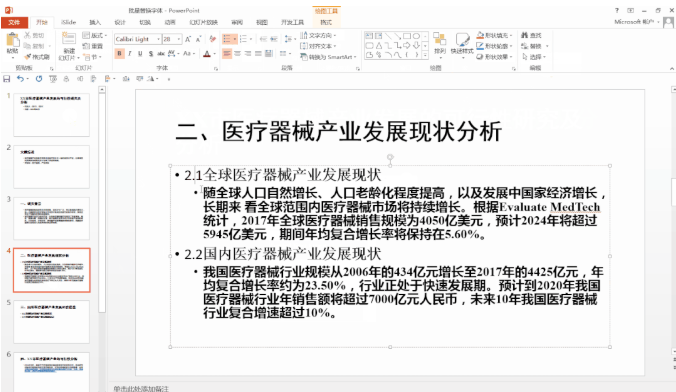Click Convert to SmartArt icon
The image size is (676, 392).
(304, 57)
